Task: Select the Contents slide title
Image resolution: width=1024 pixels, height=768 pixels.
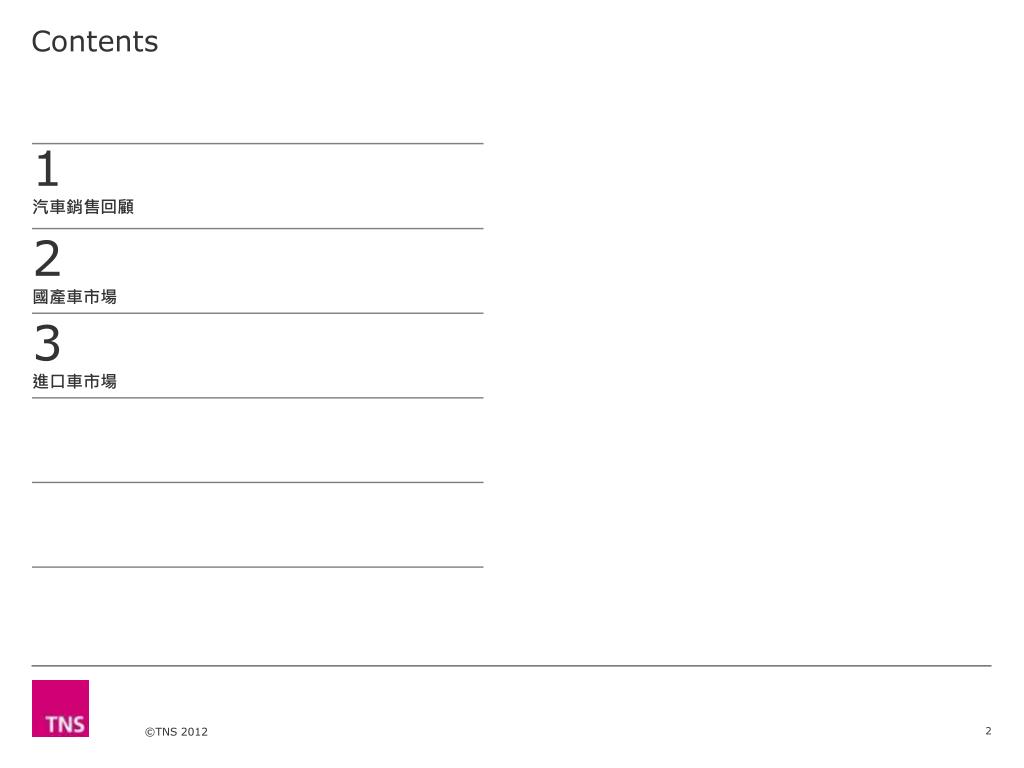Action: tap(95, 42)
